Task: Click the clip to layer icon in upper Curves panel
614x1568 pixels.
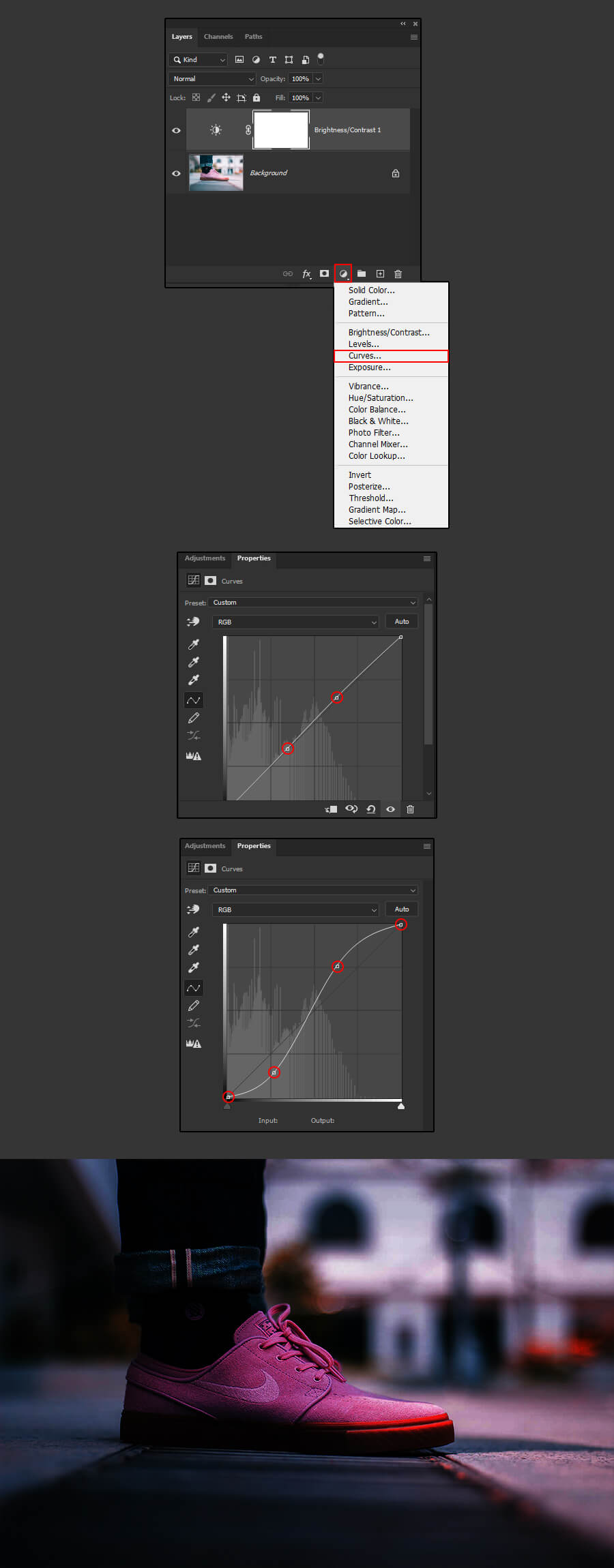Action: click(x=332, y=809)
